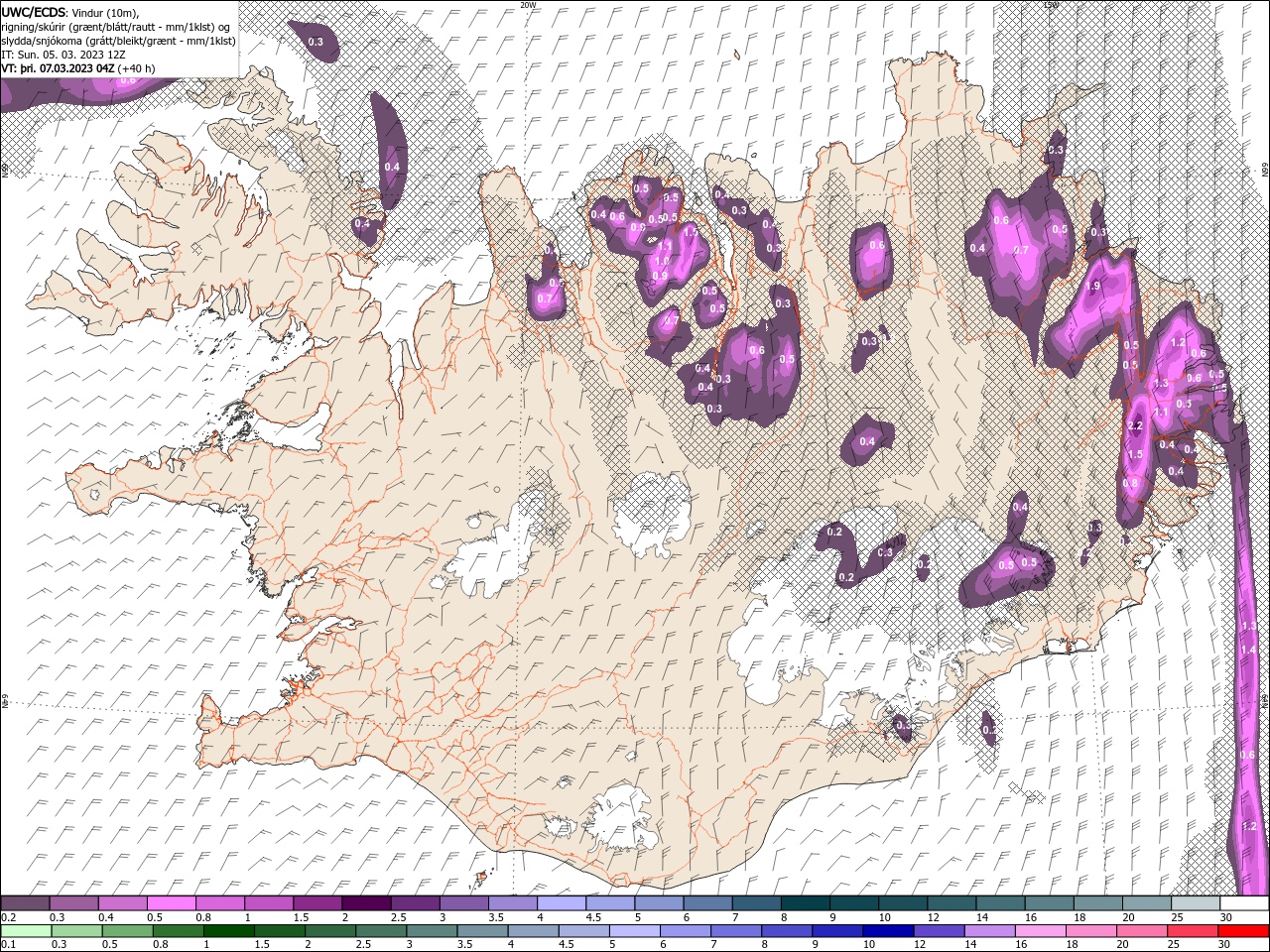The height and width of the screenshot is (952, 1270).
Task: Click the light pink swatch at 16 in rain legend
Action: 1041,931
